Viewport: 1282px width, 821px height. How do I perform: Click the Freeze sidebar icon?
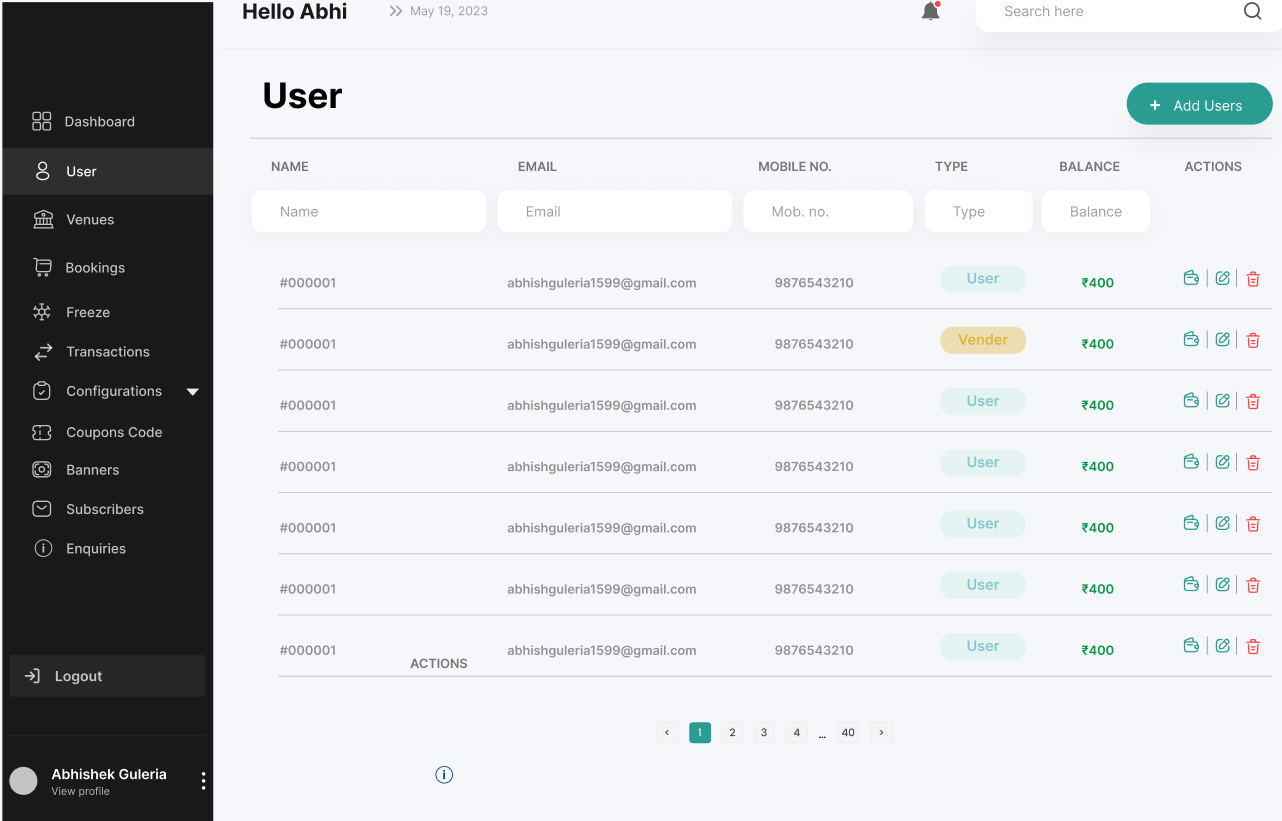pyautogui.click(x=41, y=311)
